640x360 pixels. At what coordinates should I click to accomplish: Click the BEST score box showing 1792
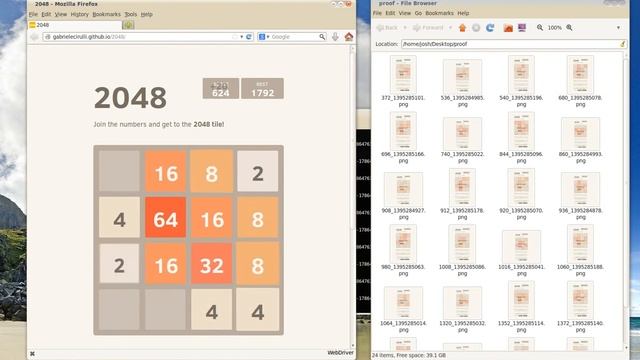pyautogui.click(x=262, y=89)
